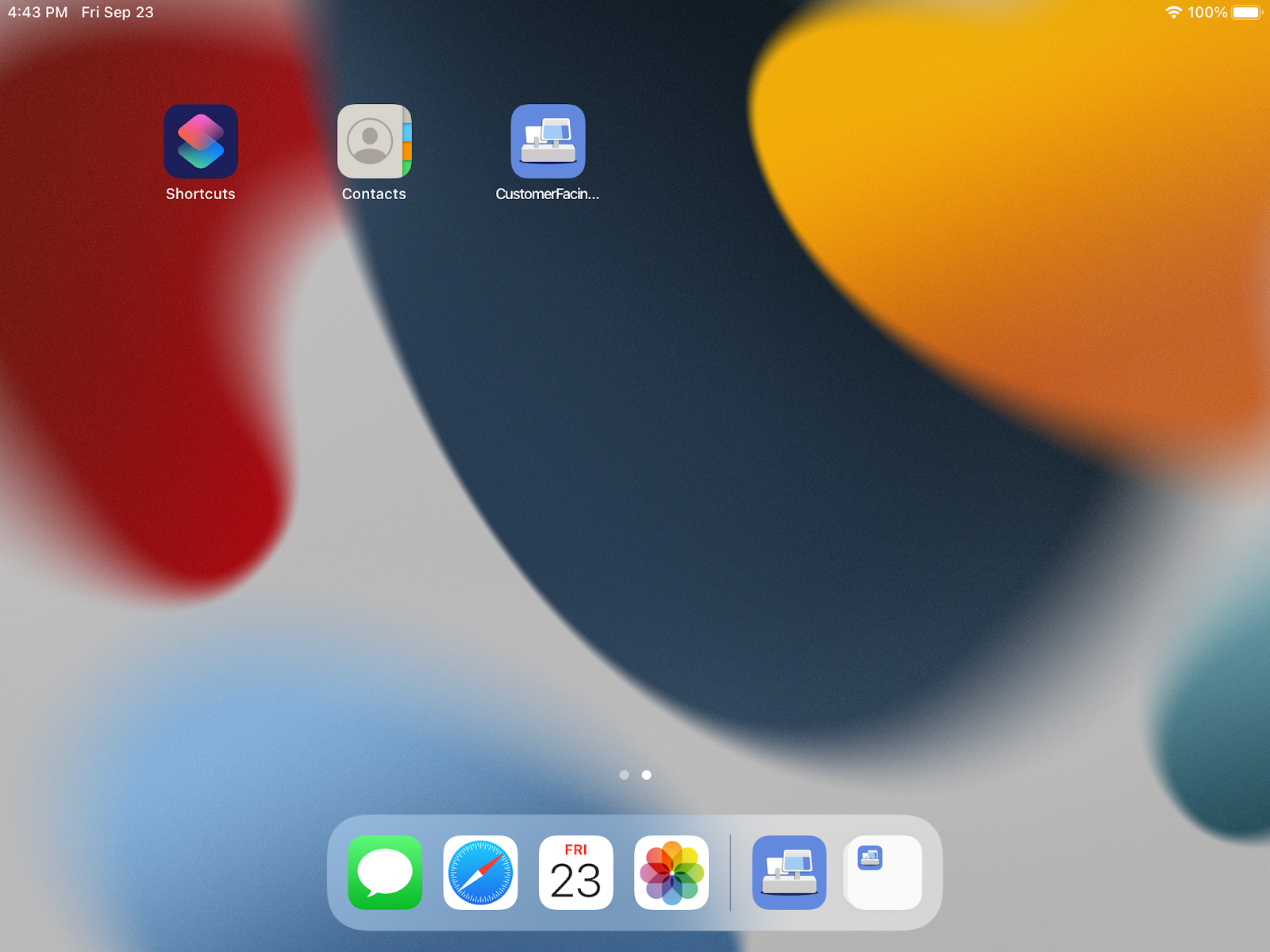Screen dimensions: 1270x952
Task: Click the "CustomerFacin..." text label
Action: point(547,194)
